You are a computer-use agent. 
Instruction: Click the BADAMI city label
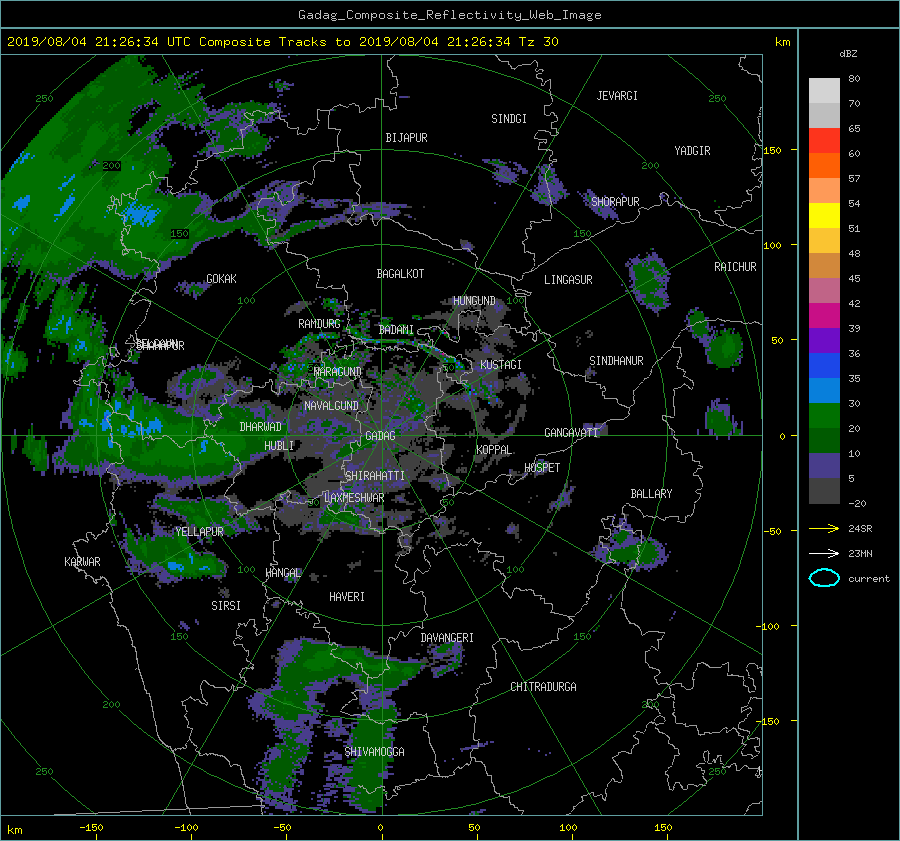pyautogui.click(x=396, y=330)
